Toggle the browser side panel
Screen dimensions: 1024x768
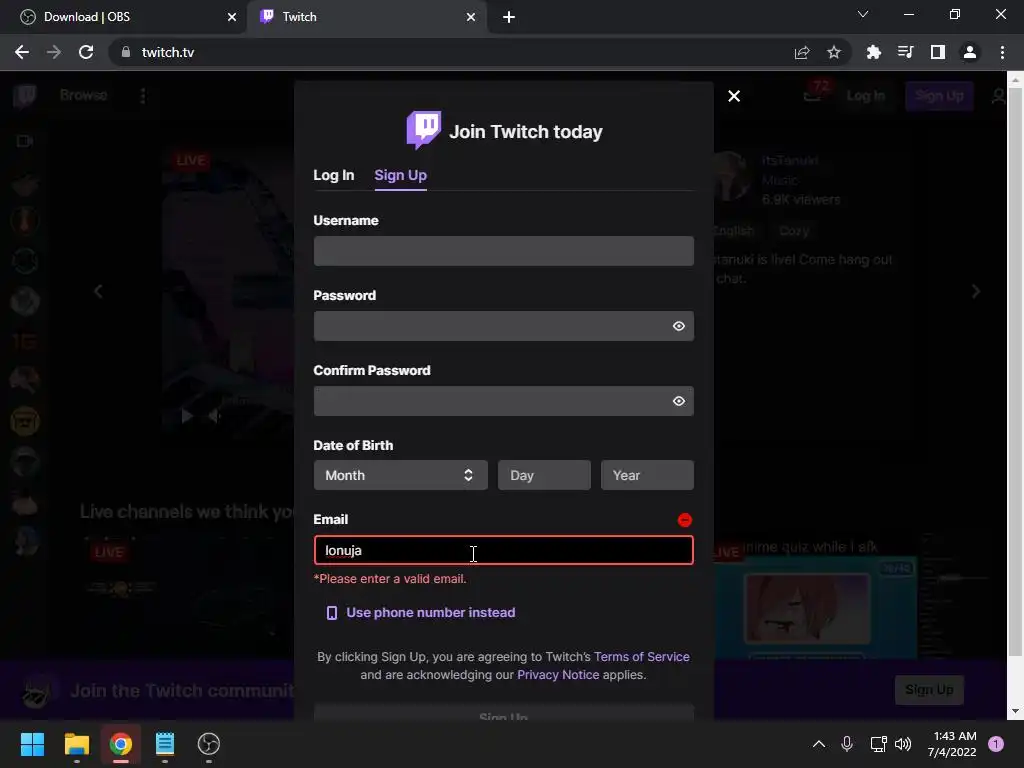point(938,52)
